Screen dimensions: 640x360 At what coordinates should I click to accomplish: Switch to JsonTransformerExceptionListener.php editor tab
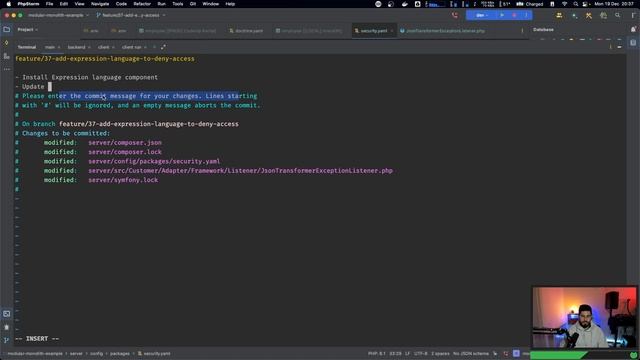click(442, 31)
